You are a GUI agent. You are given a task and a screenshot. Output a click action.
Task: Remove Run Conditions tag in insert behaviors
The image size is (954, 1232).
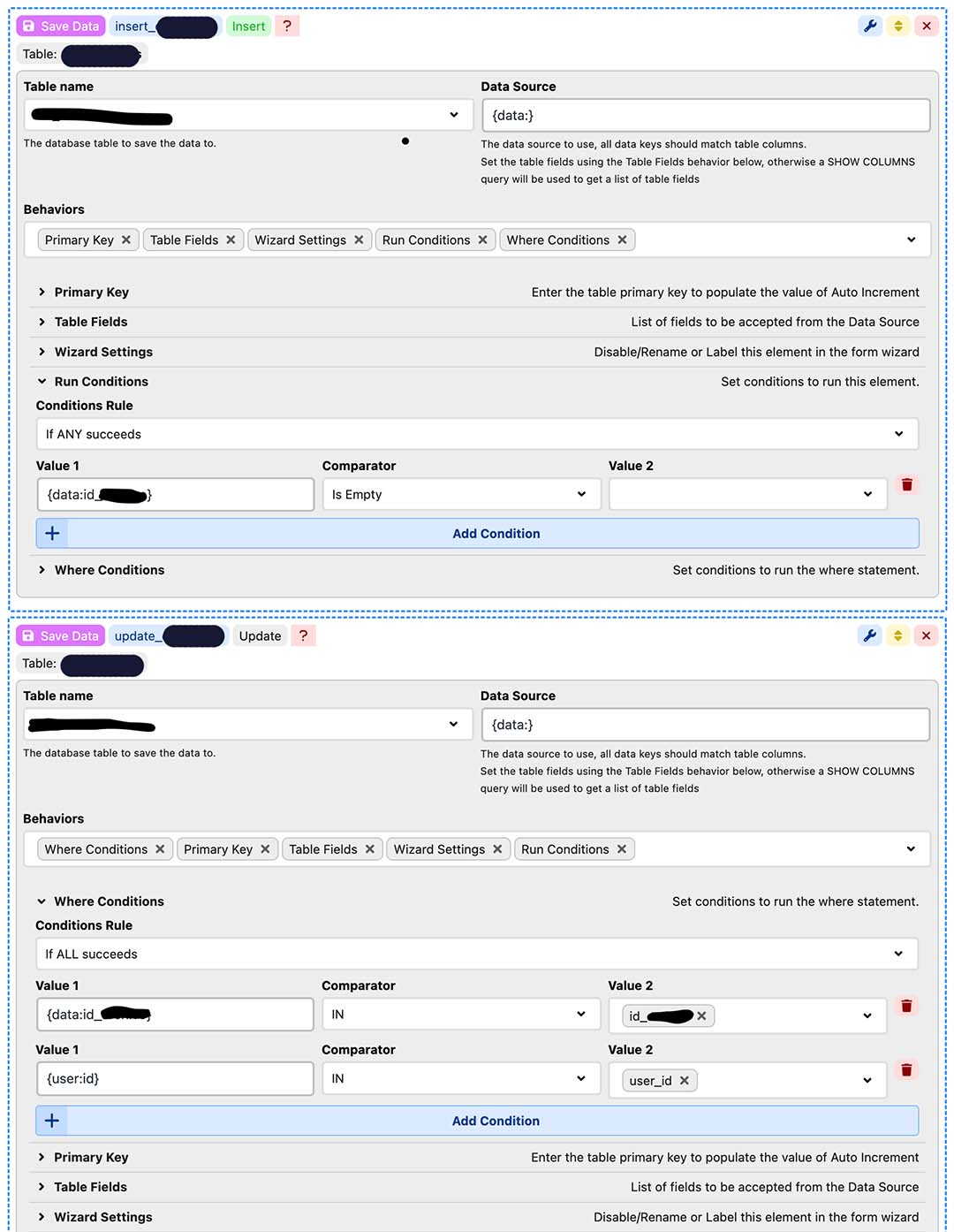pos(482,240)
